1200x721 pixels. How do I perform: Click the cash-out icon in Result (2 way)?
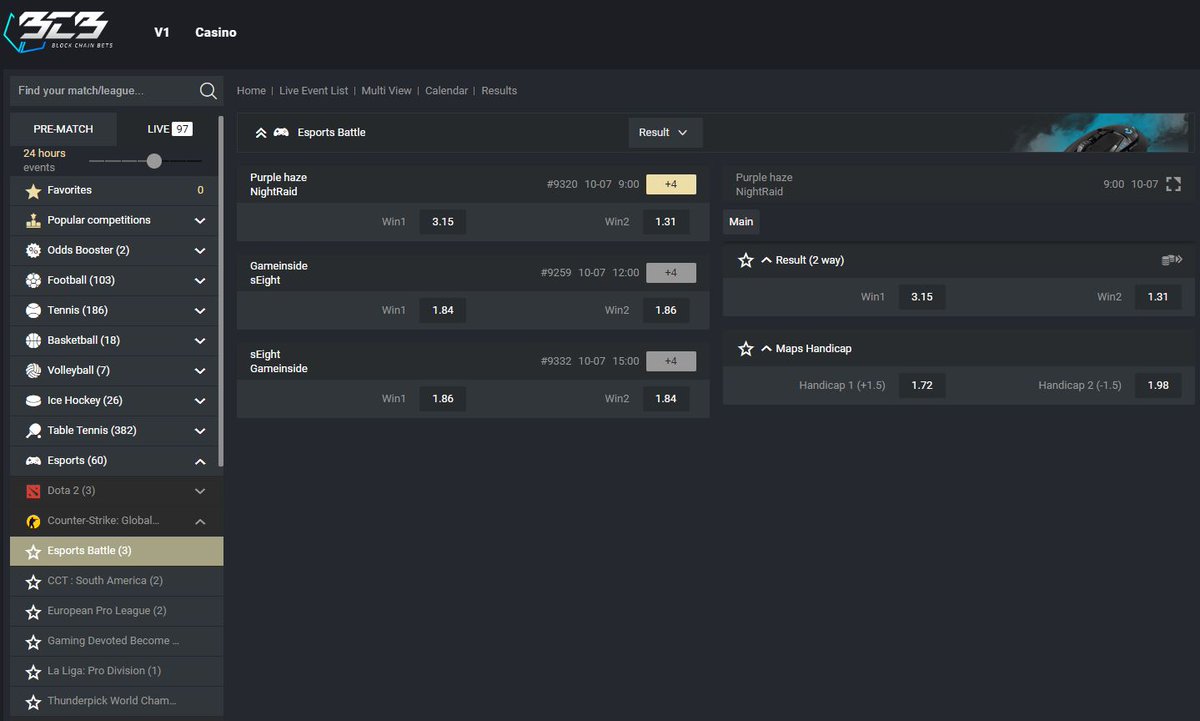tap(1172, 260)
